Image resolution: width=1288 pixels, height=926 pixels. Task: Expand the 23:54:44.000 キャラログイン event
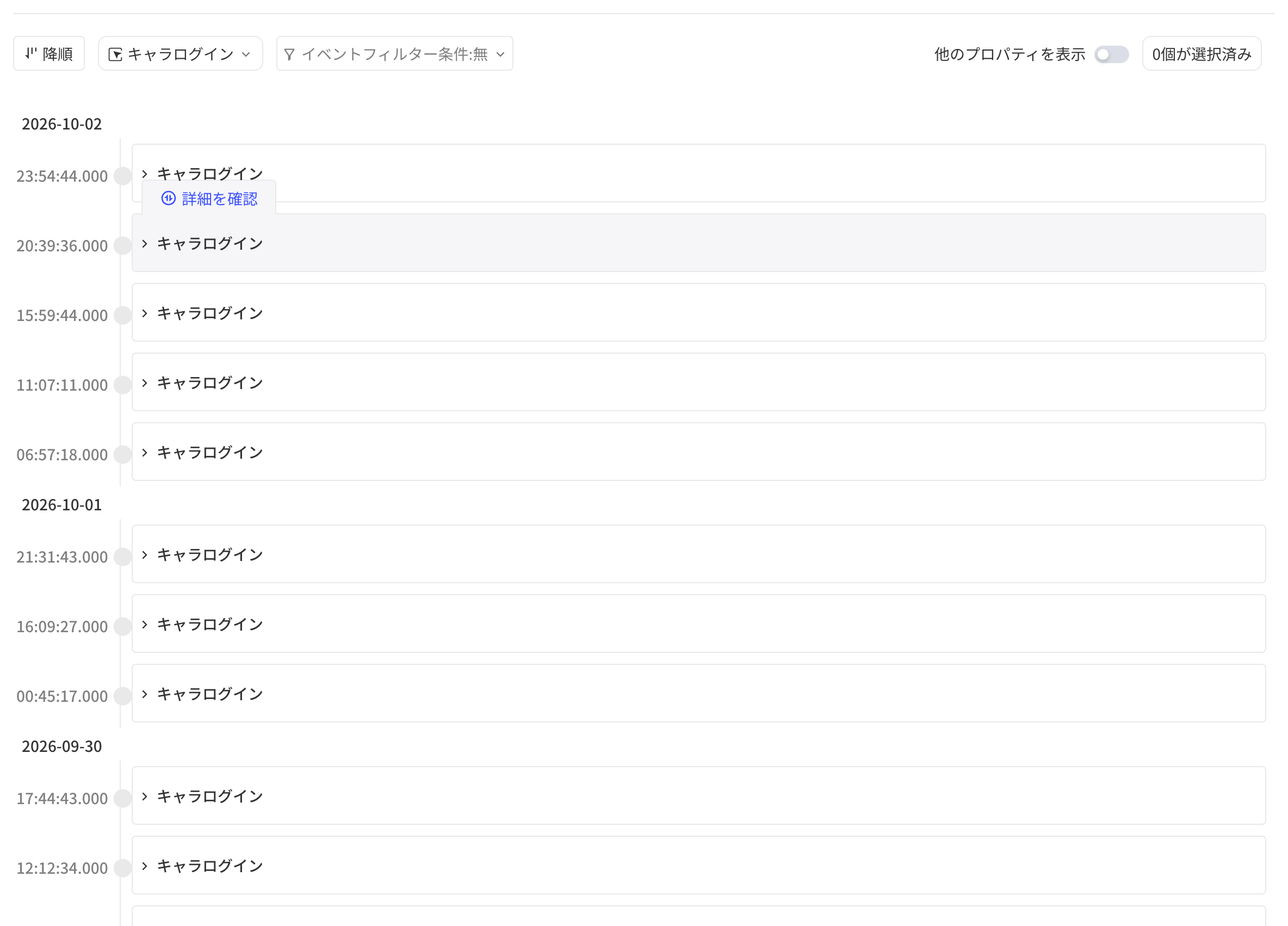pyautogui.click(x=145, y=174)
